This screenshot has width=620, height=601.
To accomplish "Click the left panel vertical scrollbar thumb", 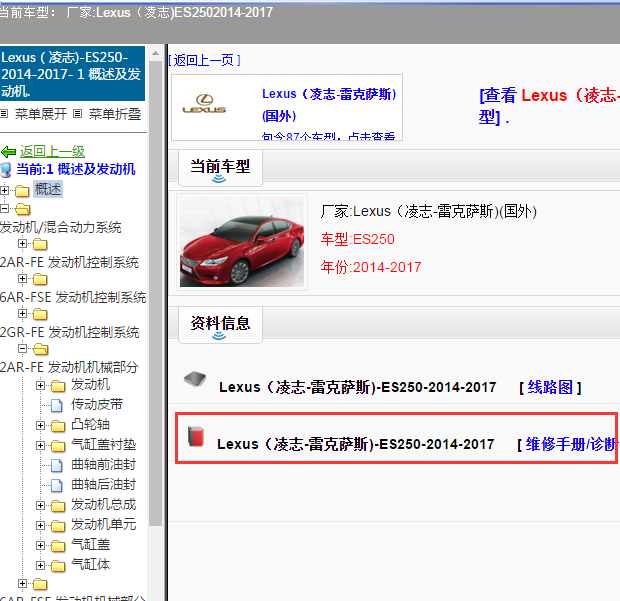I will tap(155, 293).
